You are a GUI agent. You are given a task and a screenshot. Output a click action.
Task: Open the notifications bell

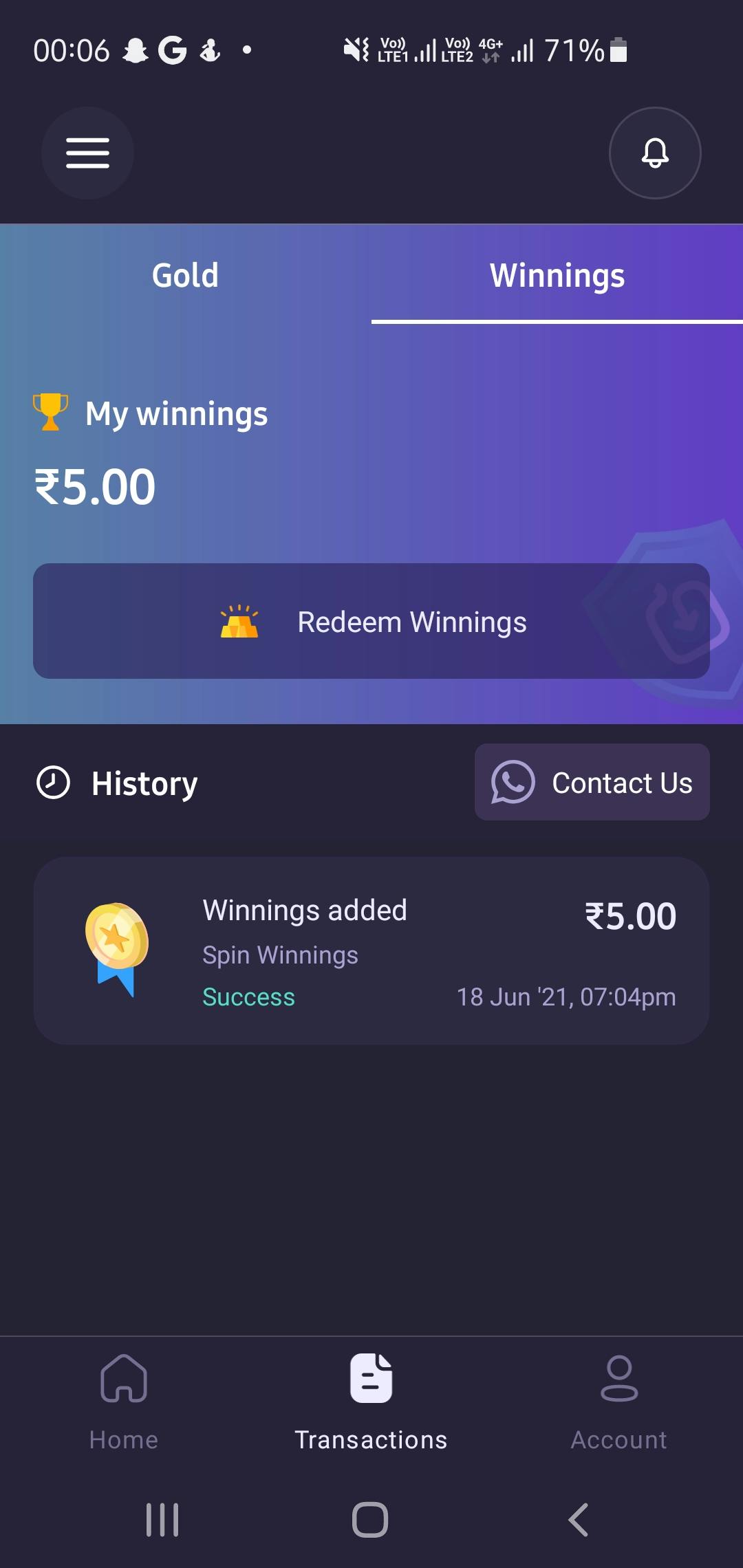[x=655, y=153]
